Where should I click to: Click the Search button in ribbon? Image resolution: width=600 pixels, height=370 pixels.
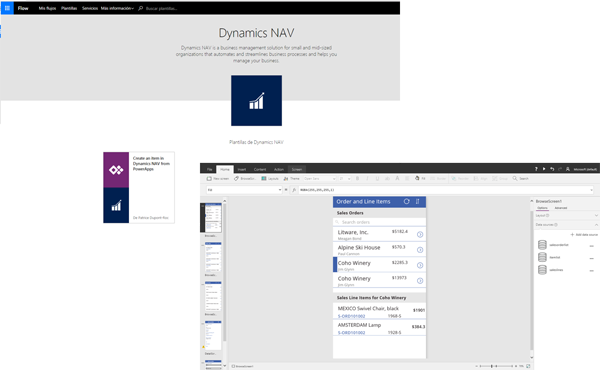[x=521, y=179]
